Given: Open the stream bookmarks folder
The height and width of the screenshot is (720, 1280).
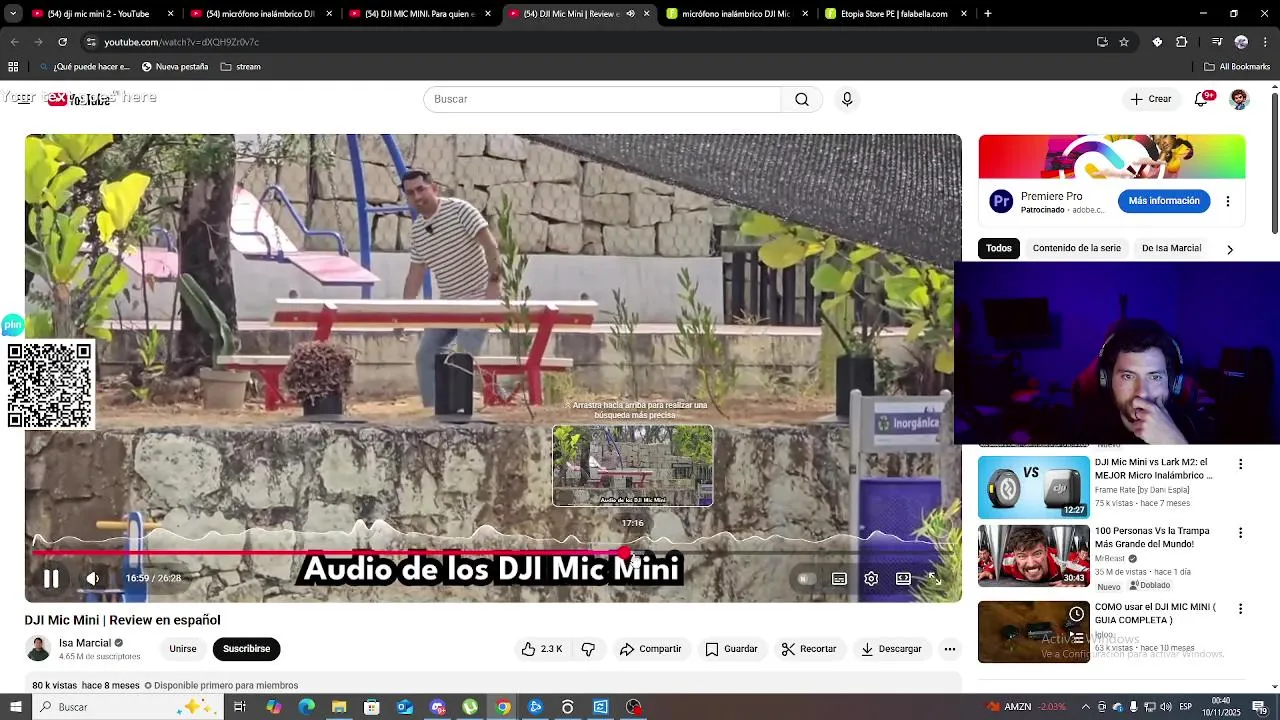Looking at the screenshot, I should pyautogui.click(x=240, y=67).
